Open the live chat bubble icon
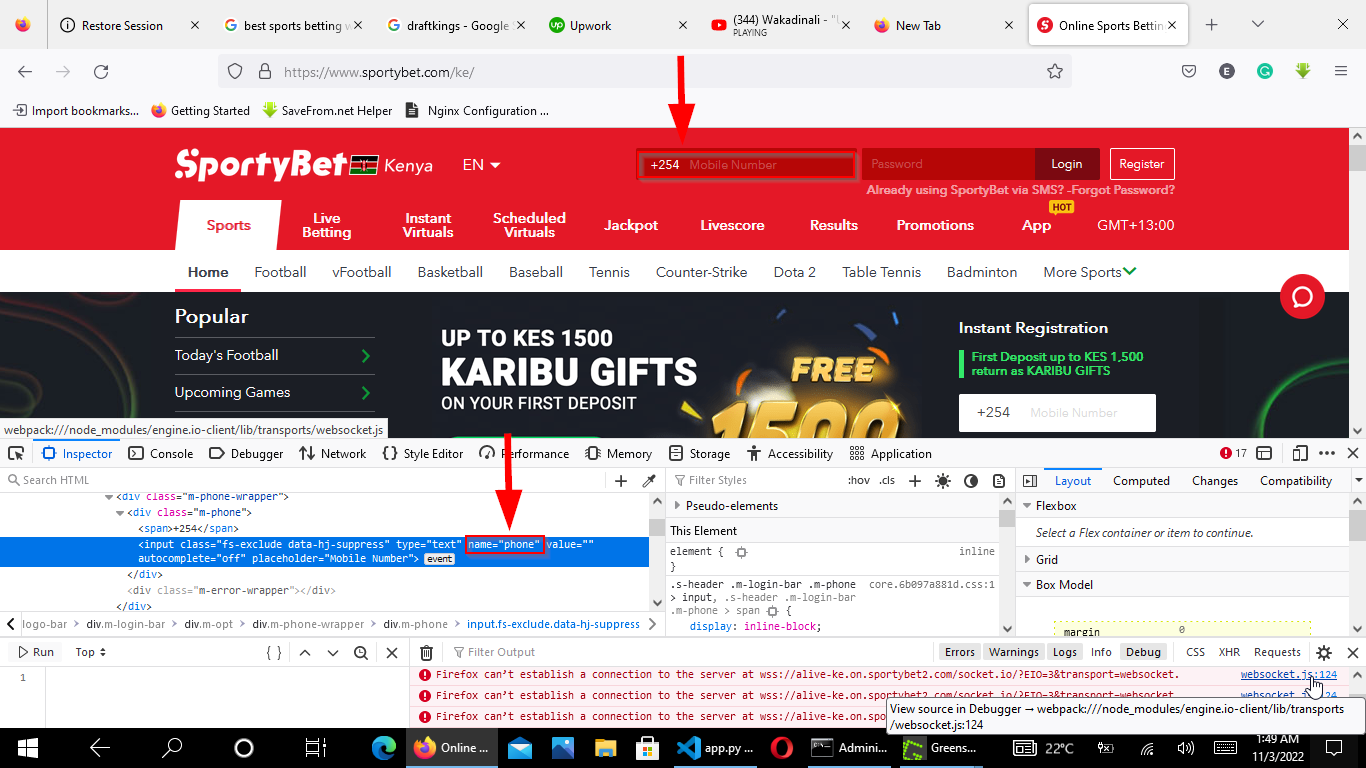 [x=1303, y=297]
